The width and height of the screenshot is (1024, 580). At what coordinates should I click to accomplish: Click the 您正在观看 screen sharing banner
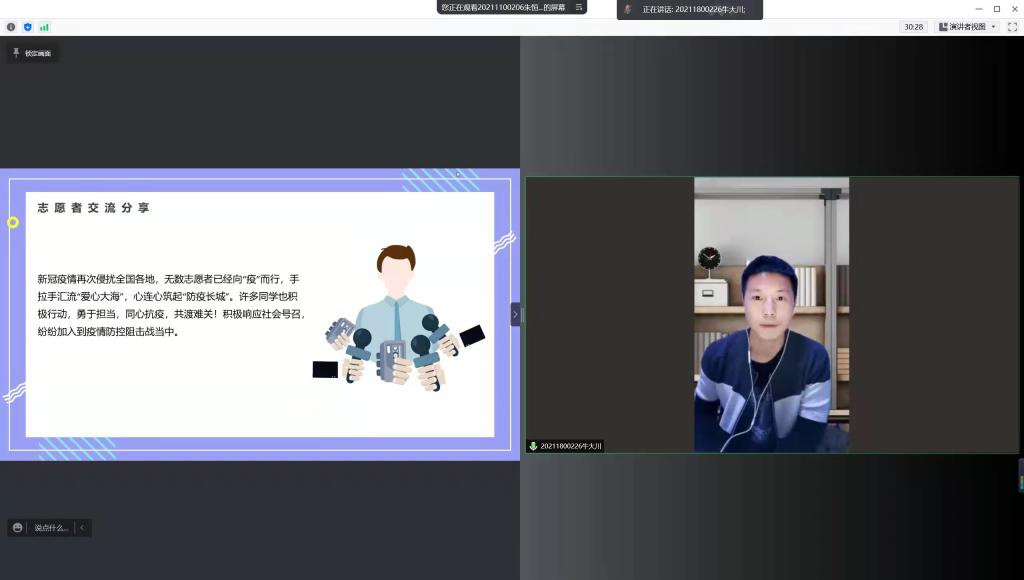point(503,7)
